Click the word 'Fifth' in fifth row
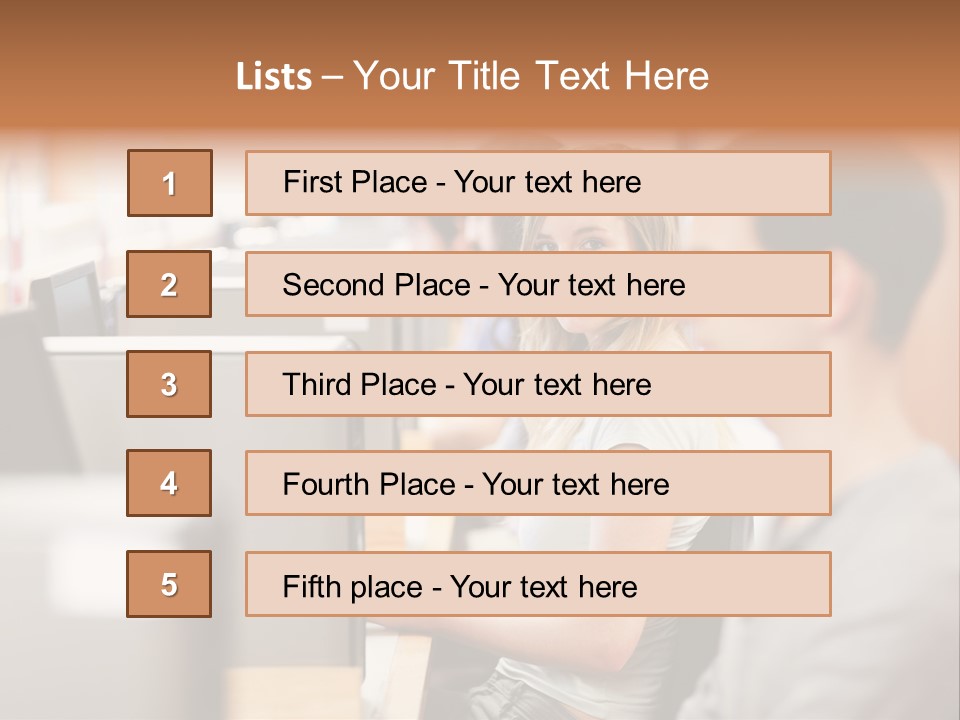This screenshot has width=960, height=720. tap(304, 587)
